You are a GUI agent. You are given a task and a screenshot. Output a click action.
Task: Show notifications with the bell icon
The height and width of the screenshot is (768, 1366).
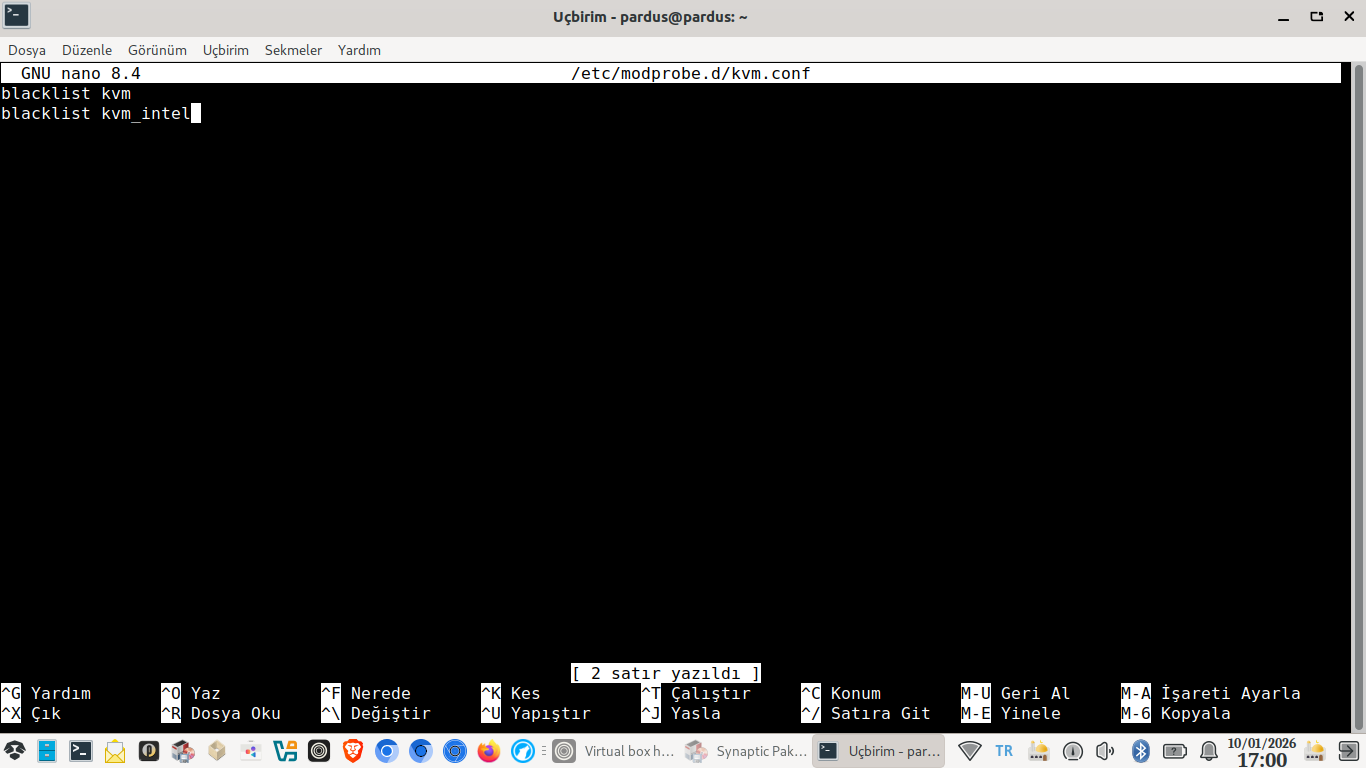click(x=1209, y=751)
